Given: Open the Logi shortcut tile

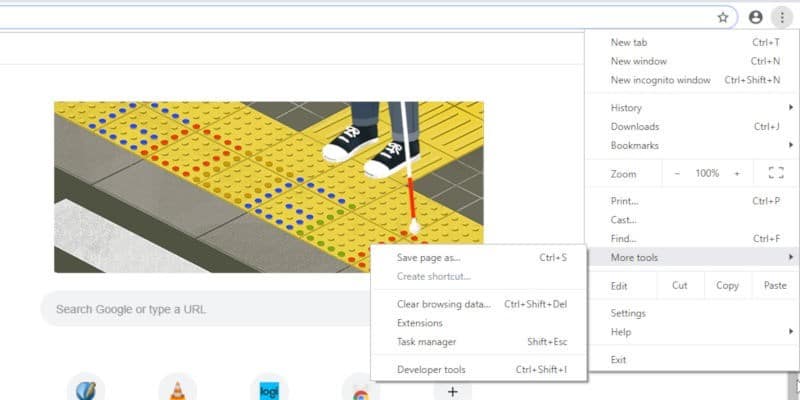Looking at the screenshot, I should pos(269,390).
